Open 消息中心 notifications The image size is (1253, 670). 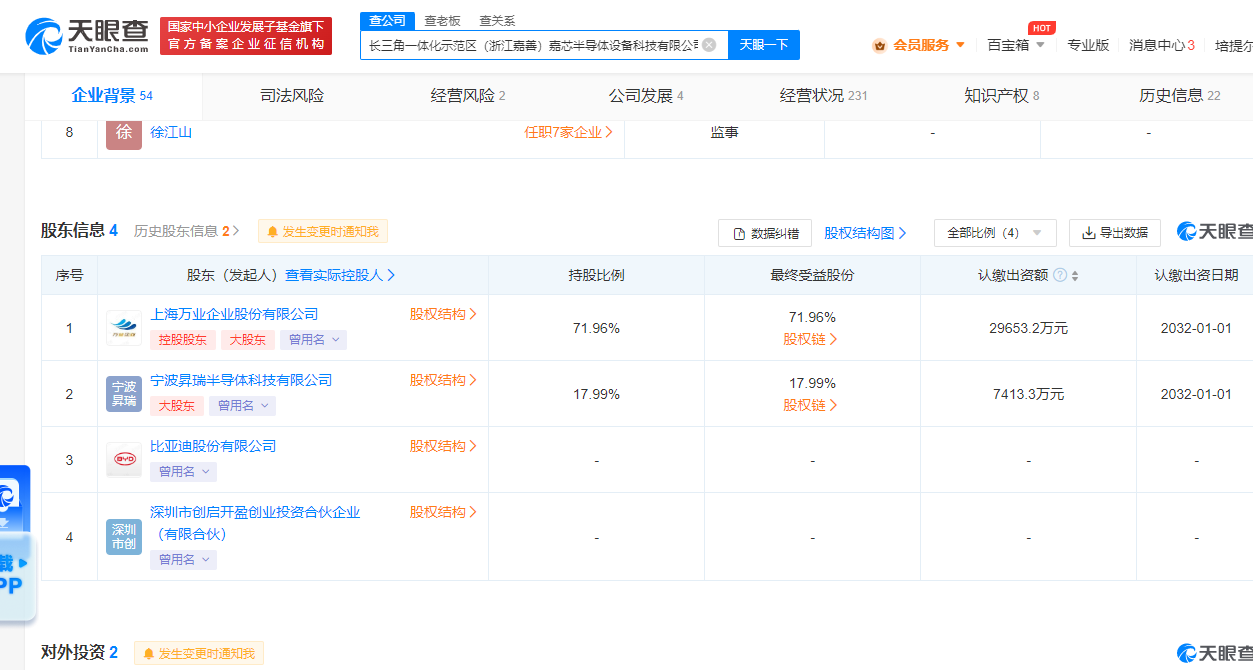(x=1162, y=45)
